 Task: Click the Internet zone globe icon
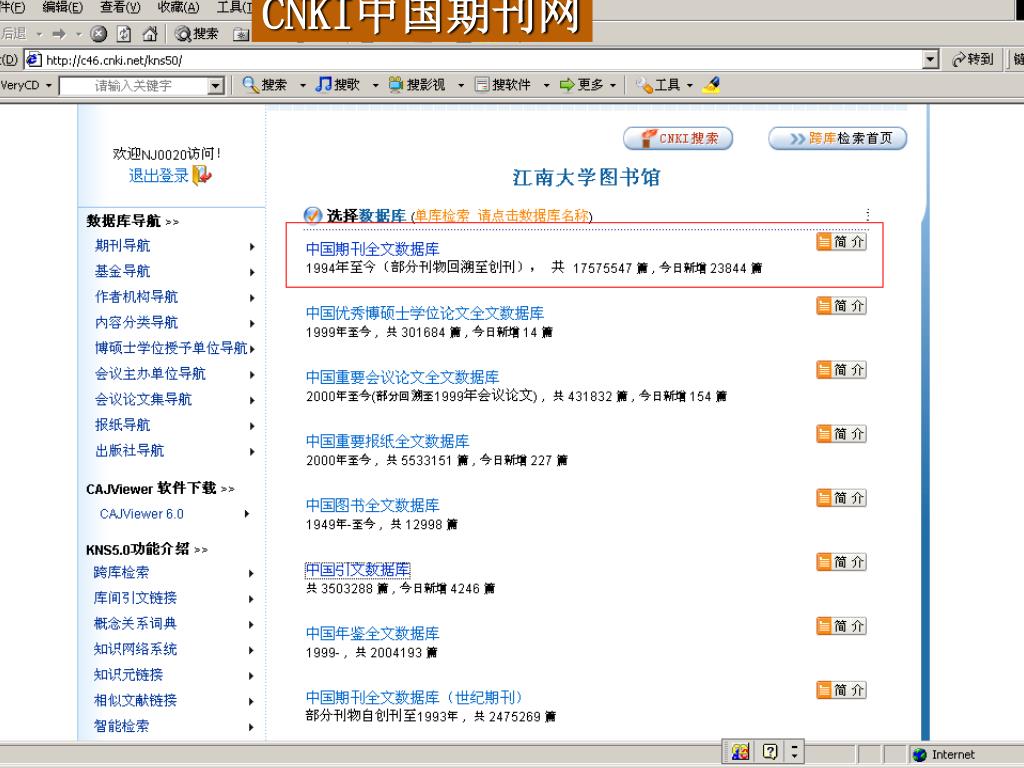click(920, 754)
